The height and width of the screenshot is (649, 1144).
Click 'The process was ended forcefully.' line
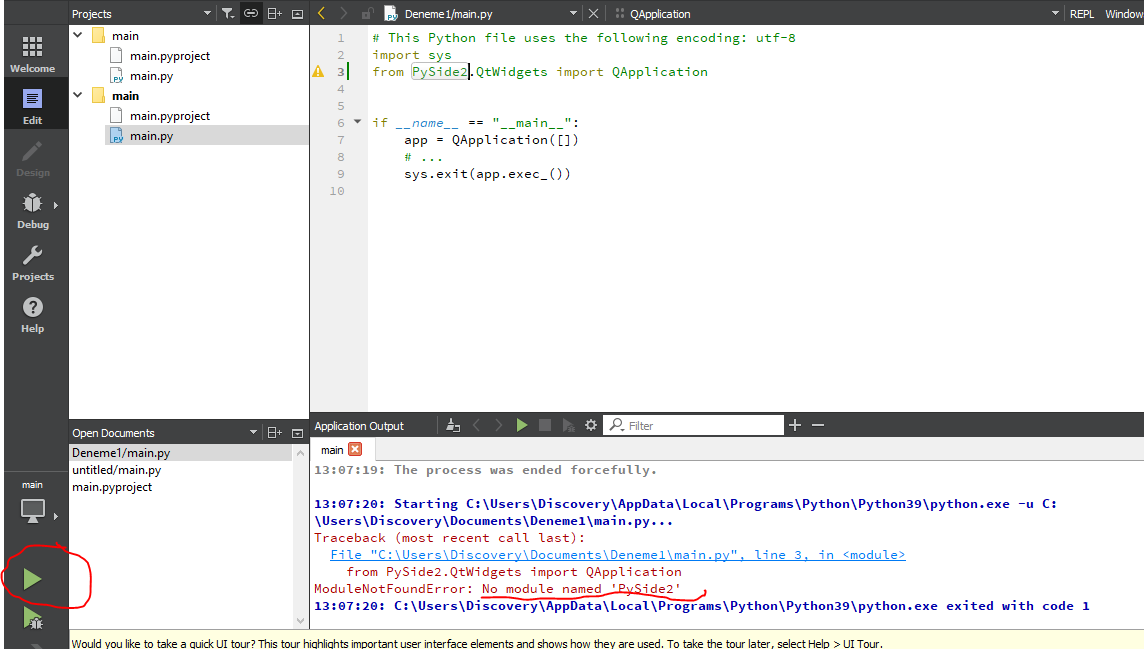(525, 470)
